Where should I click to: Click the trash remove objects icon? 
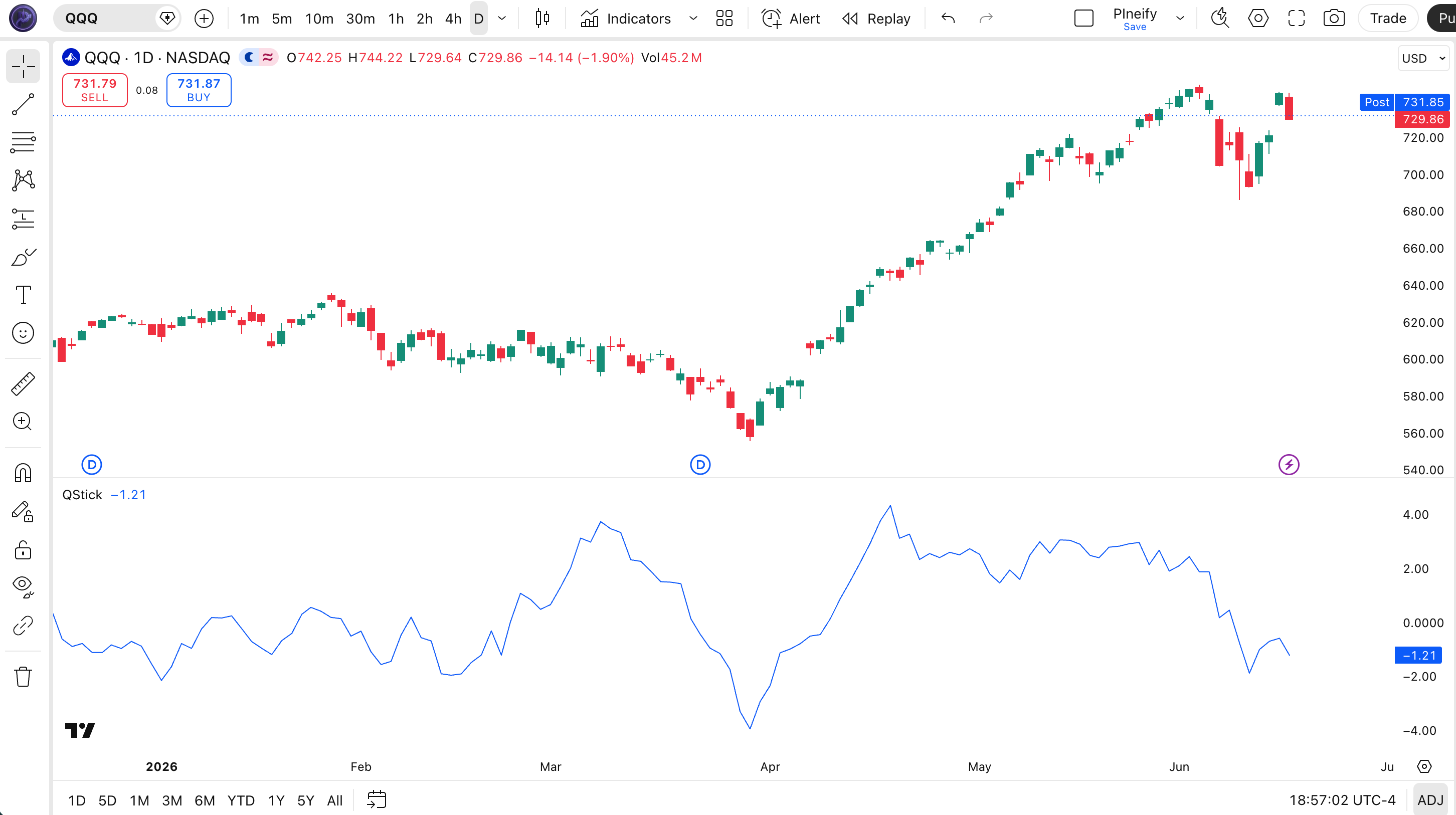point(23,677)
